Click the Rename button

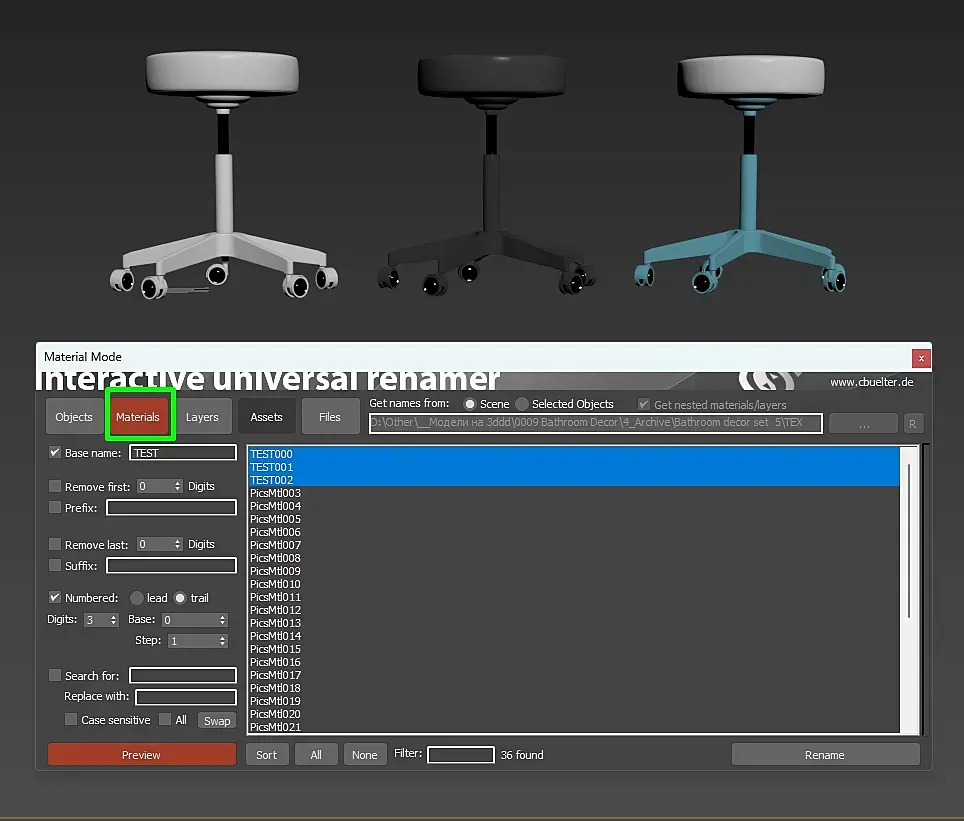pos(825,755)
